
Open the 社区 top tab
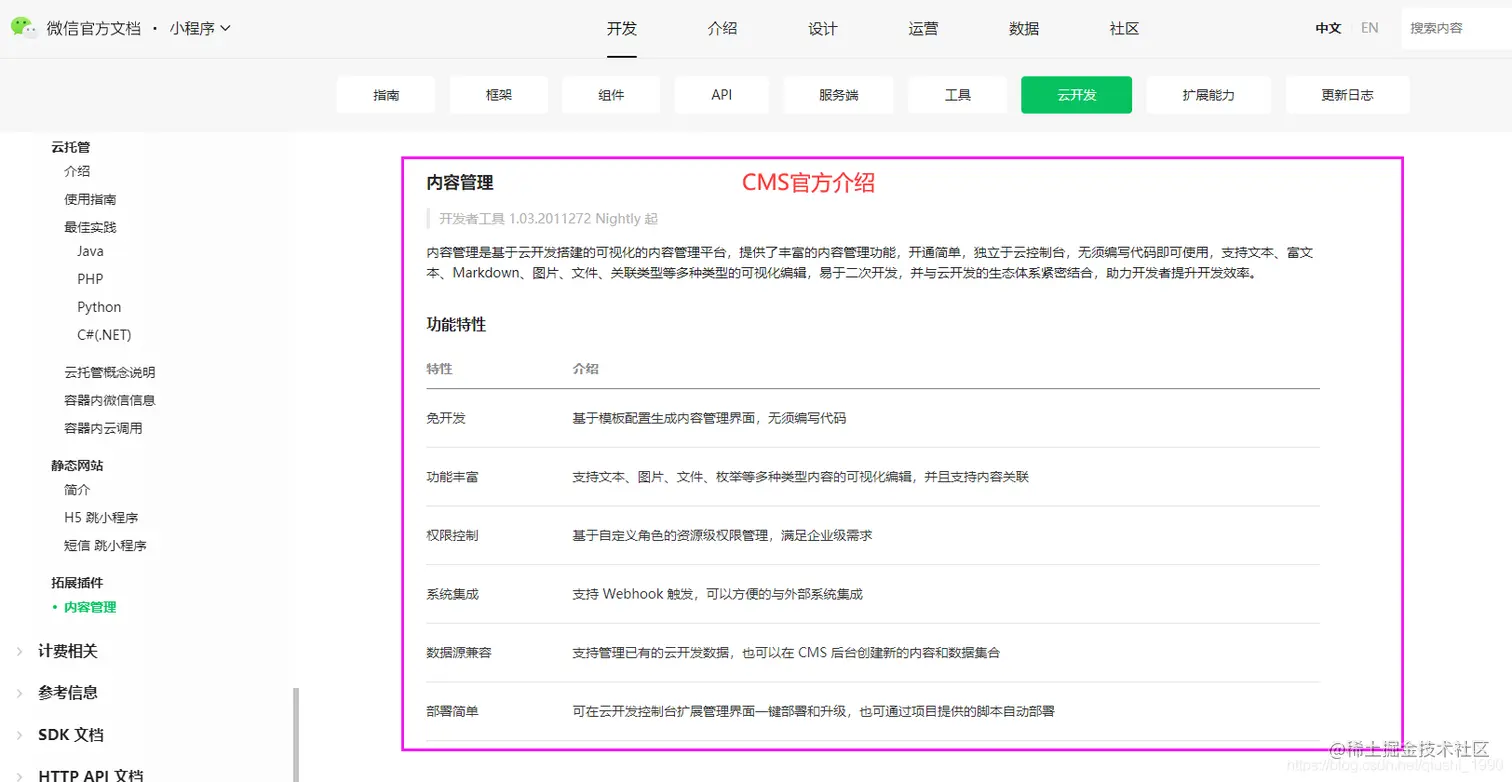click(1125, 28)
